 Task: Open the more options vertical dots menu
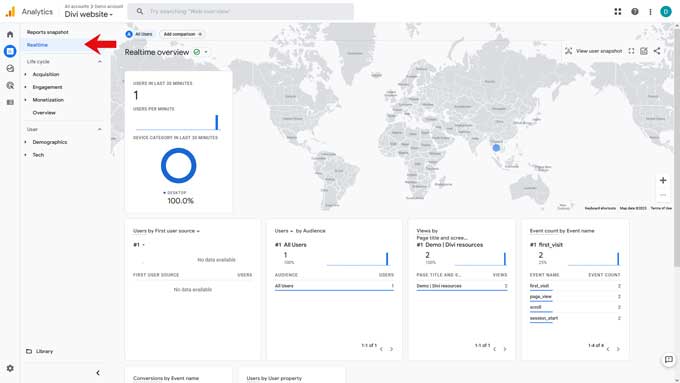coord(650,12)
